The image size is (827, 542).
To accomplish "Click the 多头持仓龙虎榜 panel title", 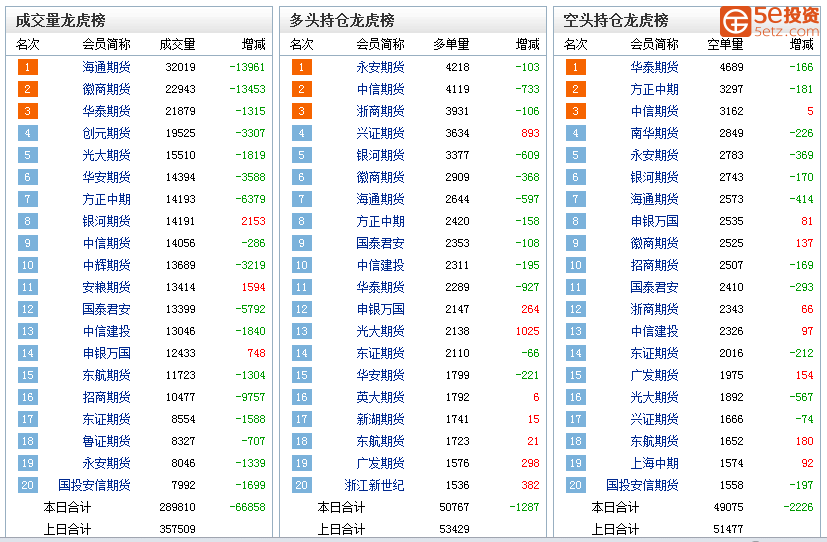I will click(x=341, y=21).
